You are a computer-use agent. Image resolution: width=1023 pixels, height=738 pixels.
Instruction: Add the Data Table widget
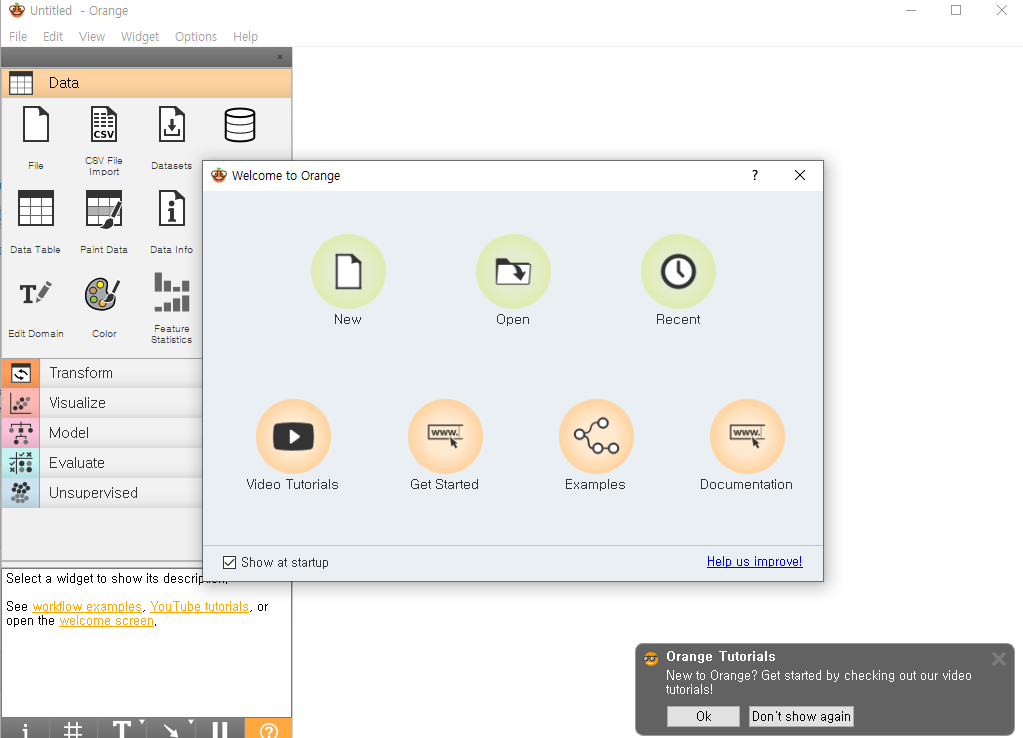36,221
